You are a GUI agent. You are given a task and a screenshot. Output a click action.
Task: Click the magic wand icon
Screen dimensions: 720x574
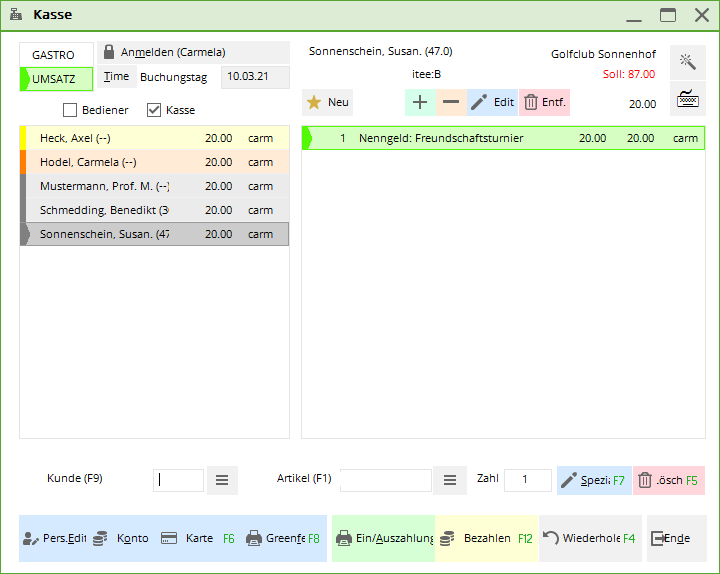click(687, 62)
